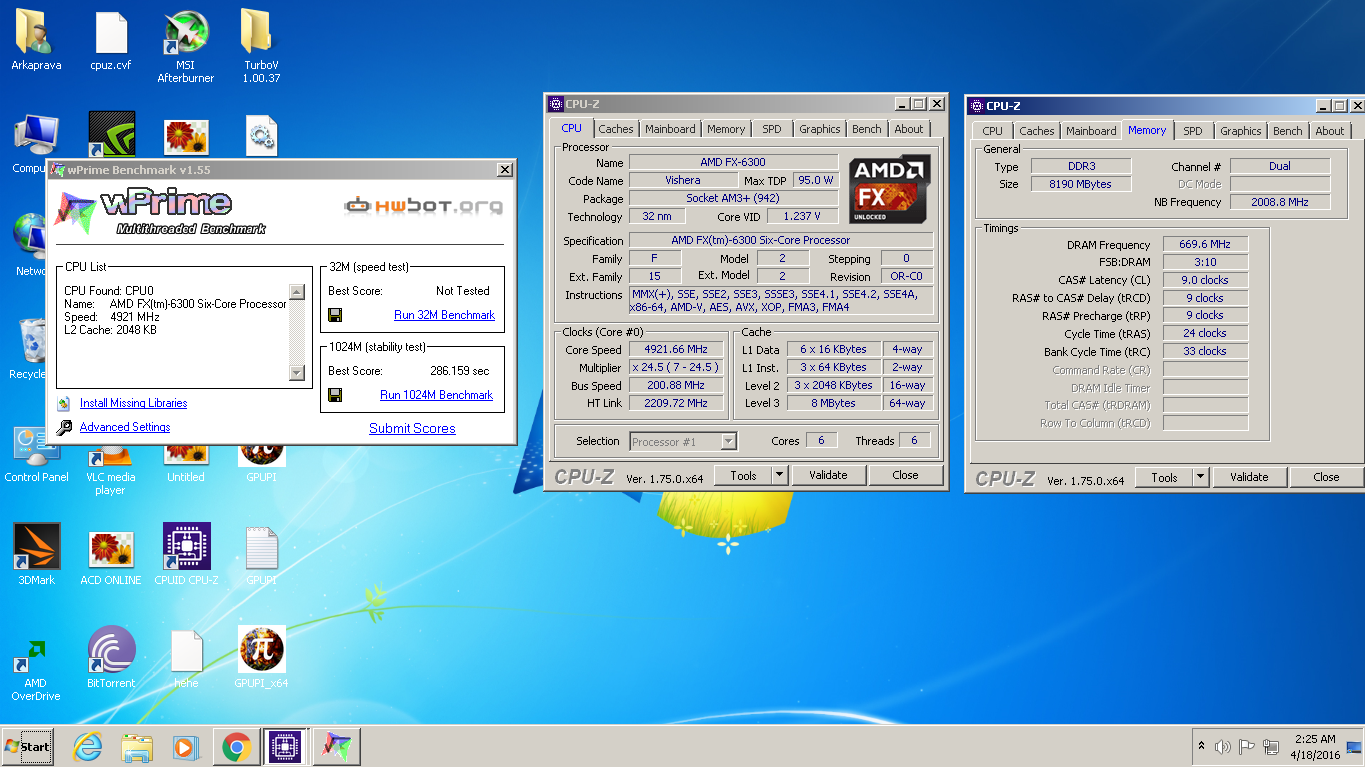This screenshot has width=1365, height=767.
Task: Click Install Missing Libraries icon in wPrime
Action: [64, 403]
